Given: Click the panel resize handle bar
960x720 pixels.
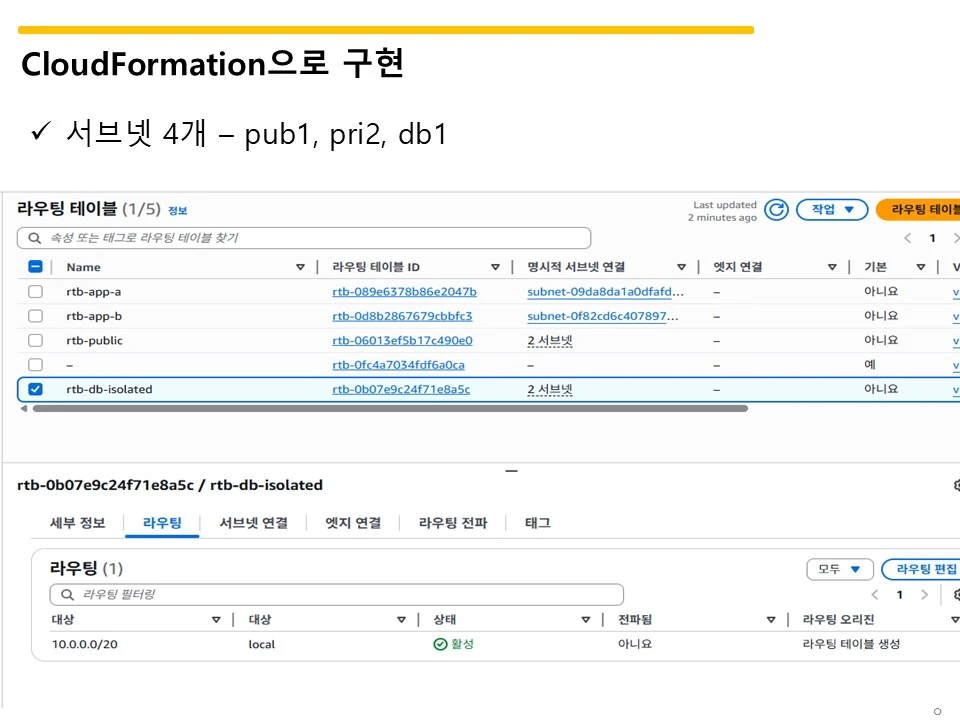Looking at the screenshot, I should pos(511,471).
